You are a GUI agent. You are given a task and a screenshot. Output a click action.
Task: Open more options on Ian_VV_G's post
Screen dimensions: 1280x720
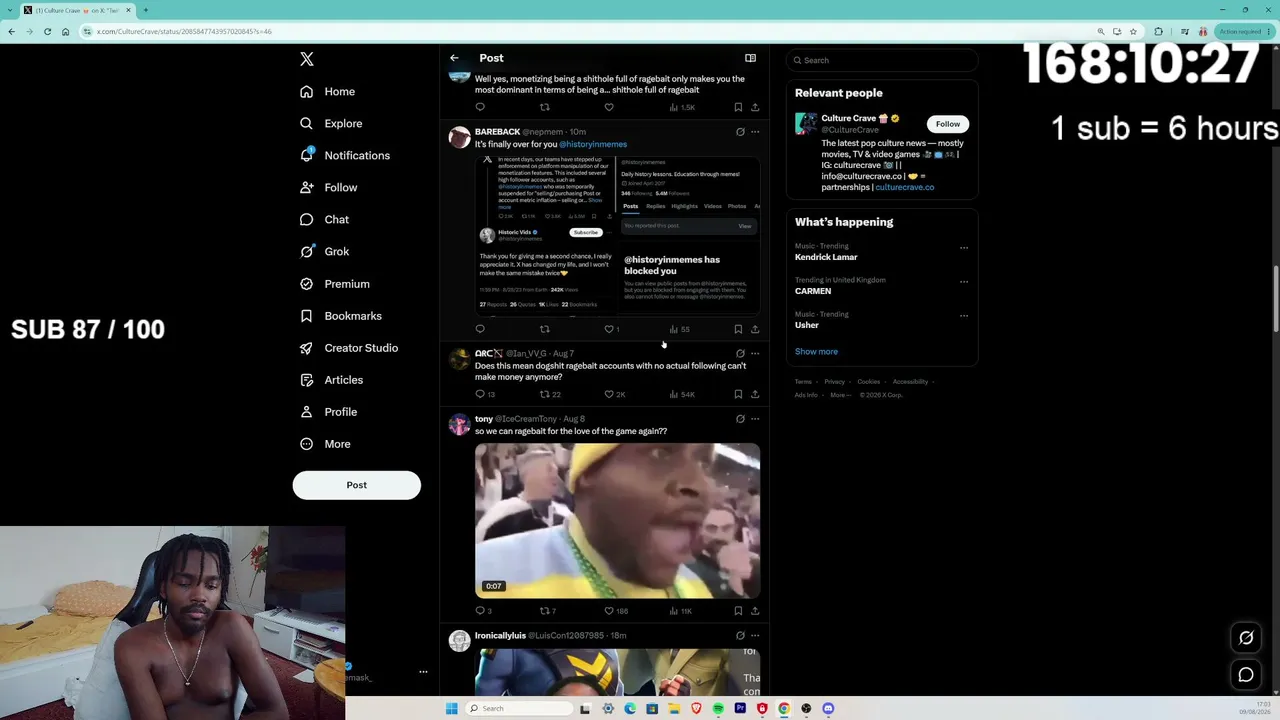755,353
